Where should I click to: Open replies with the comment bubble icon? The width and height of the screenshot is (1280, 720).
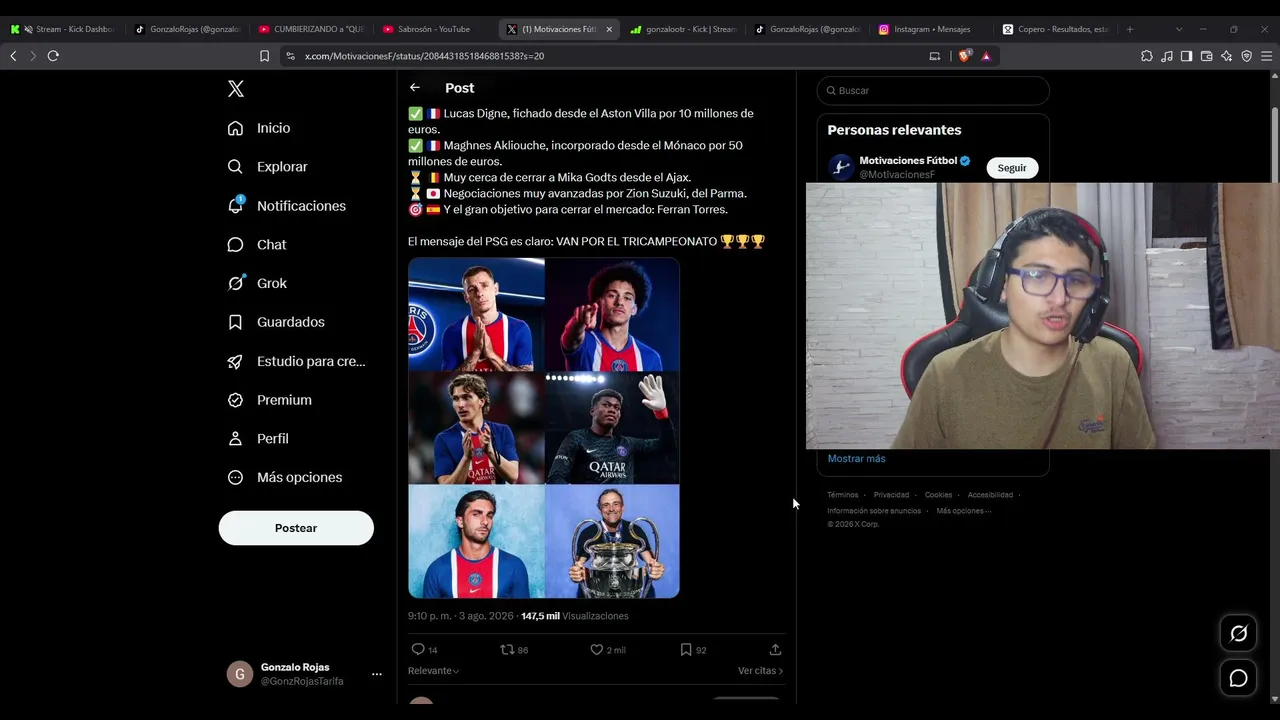pyautogui.click(x=418, y=650)
